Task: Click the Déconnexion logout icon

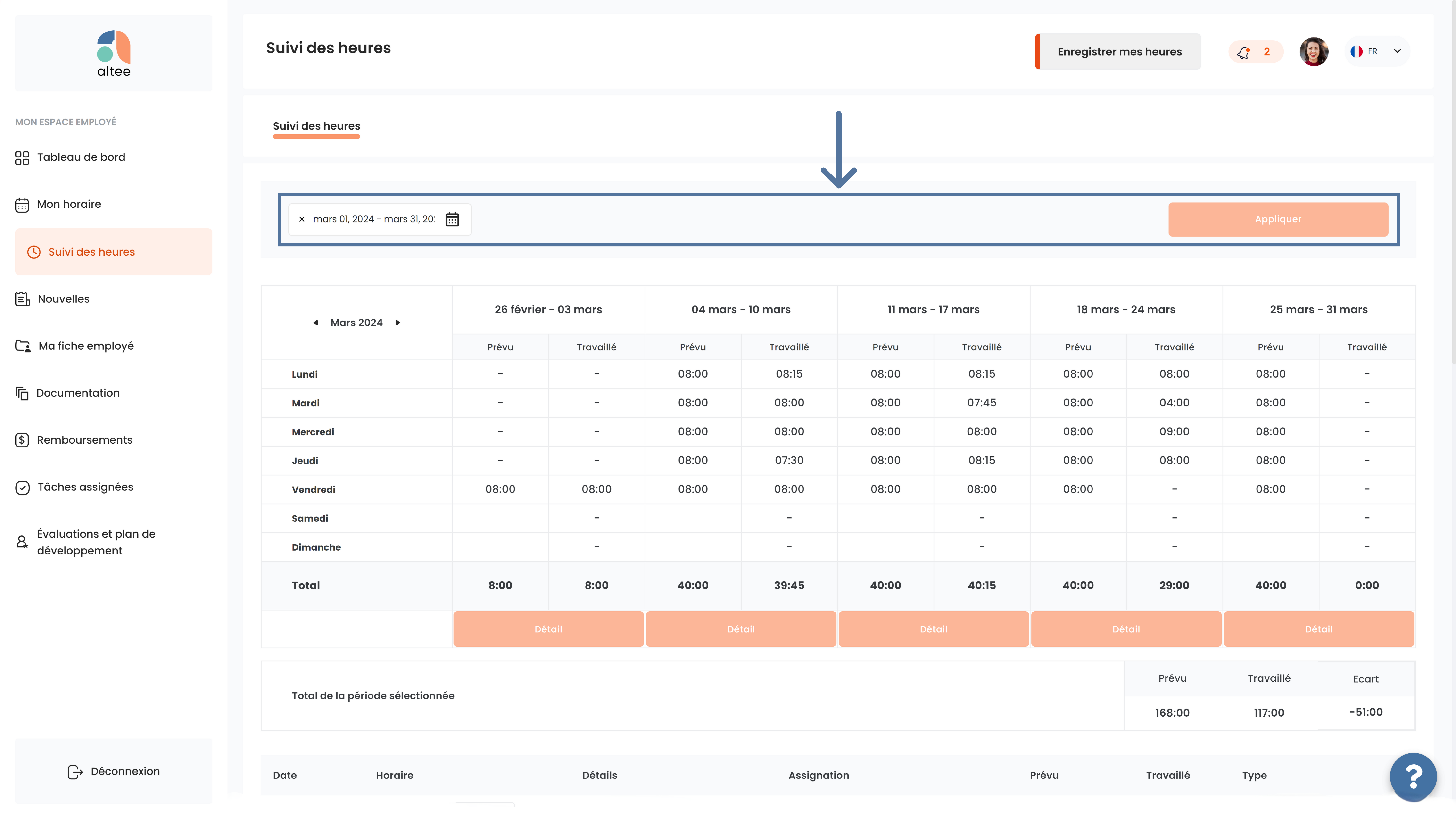Action: tap(75, 772)
